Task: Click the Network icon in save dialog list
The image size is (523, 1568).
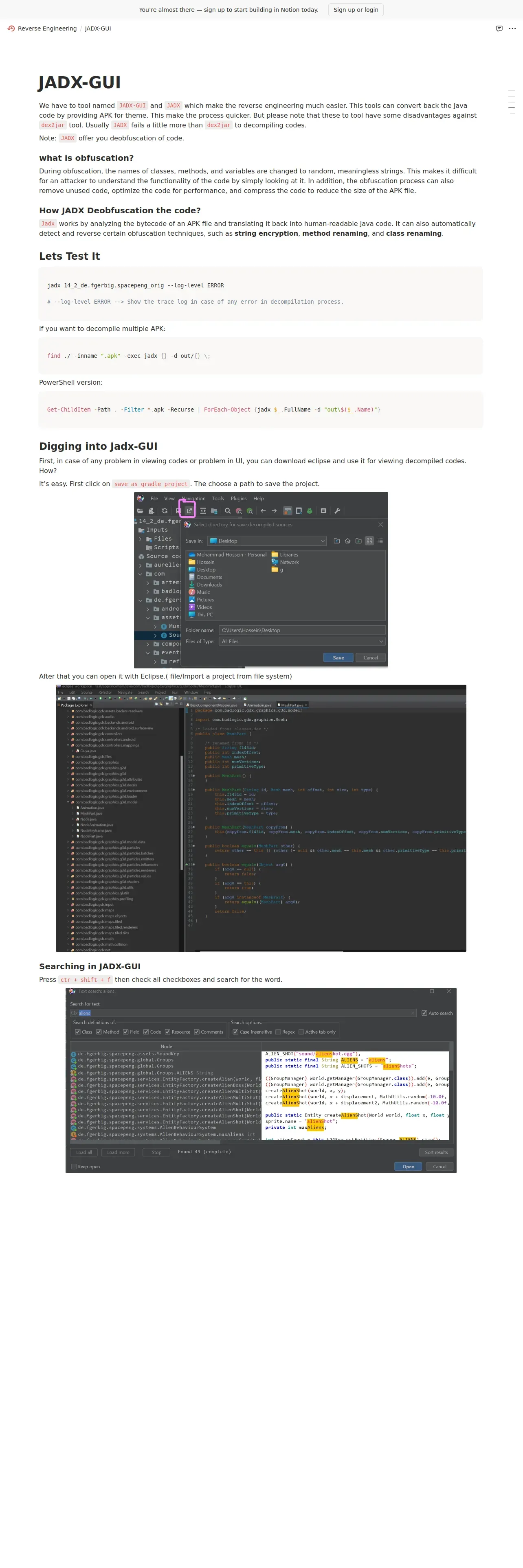Action: tap(275, 562)
